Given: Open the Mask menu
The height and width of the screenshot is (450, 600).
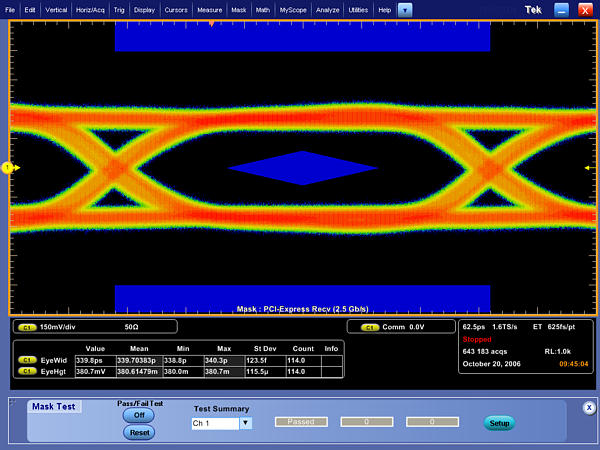Looking at the screenshot, I should [x=238, y=9].
